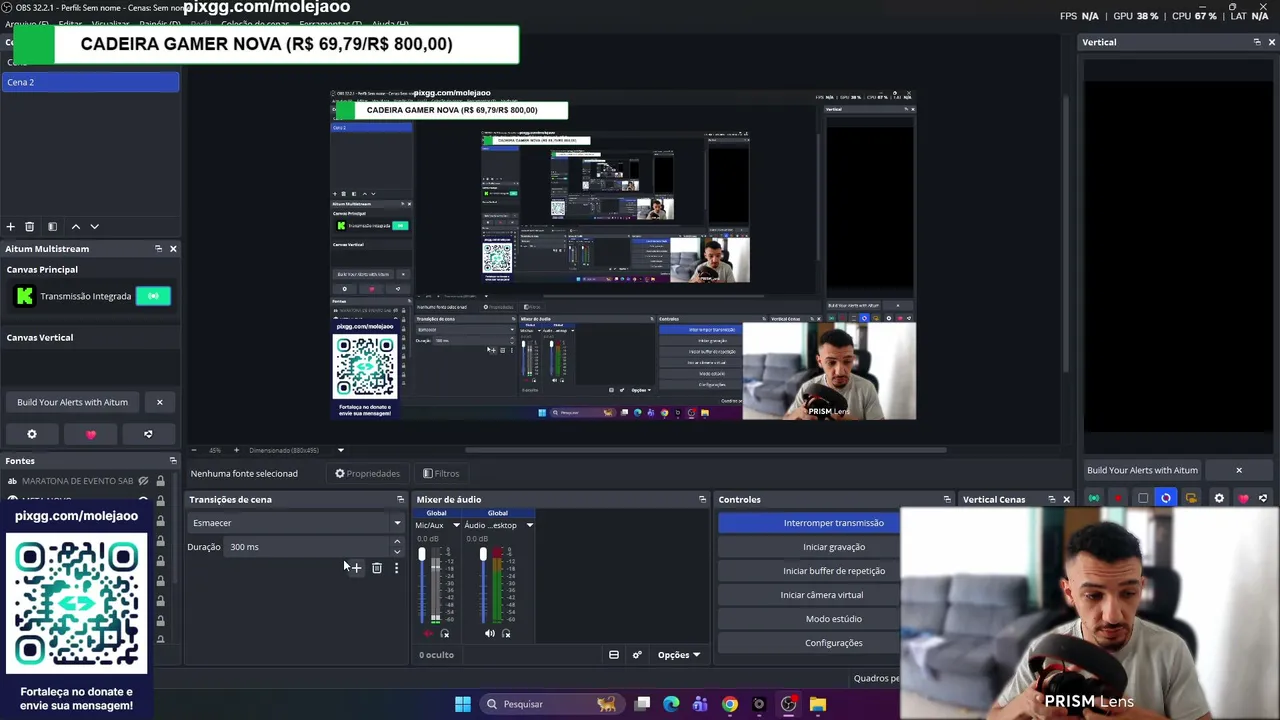Add a new scene with the plus icon
The image size is (1280, 720).
click(x=10, y=227)
